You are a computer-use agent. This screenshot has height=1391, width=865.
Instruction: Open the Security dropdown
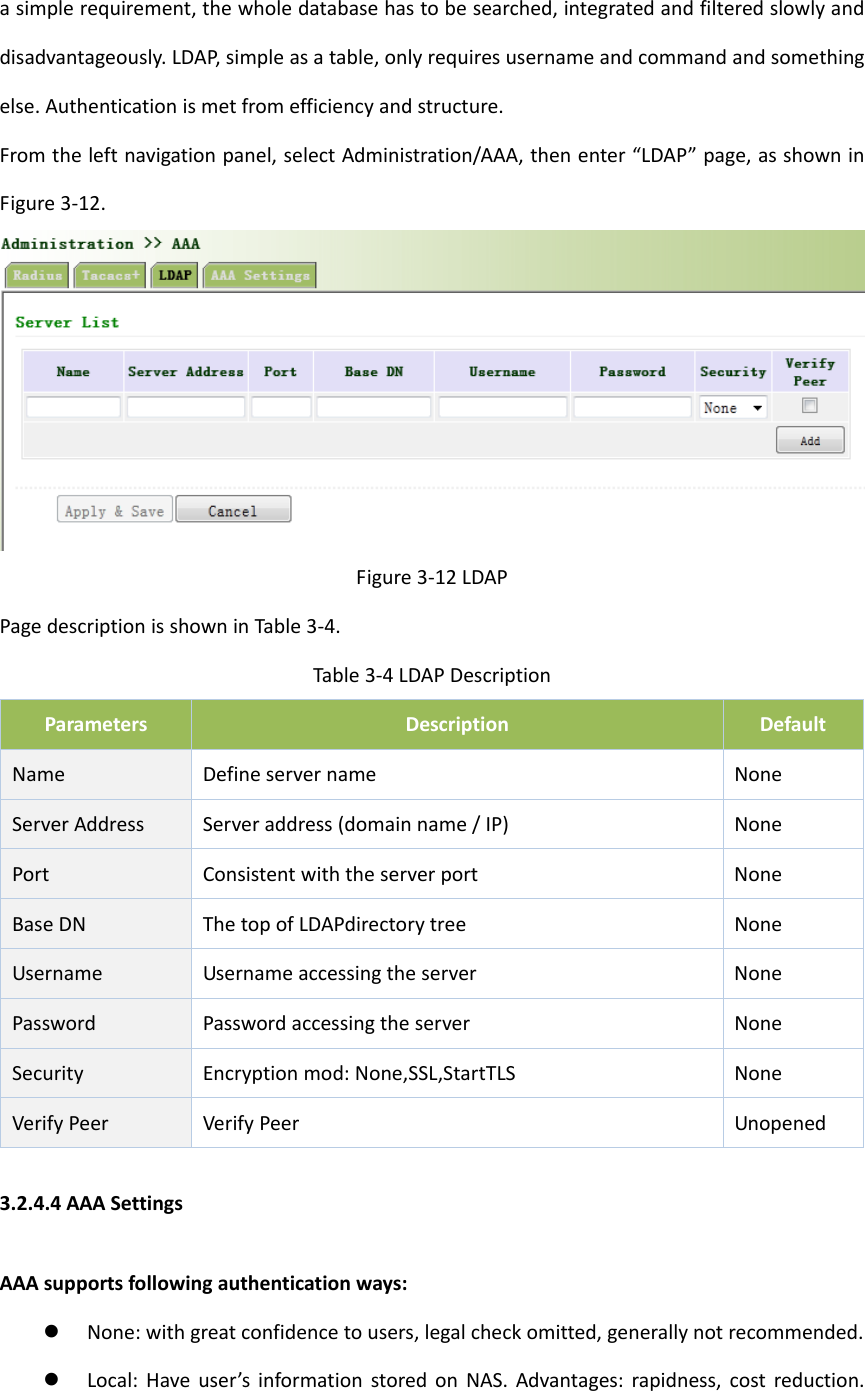click(x=732, y=405)
